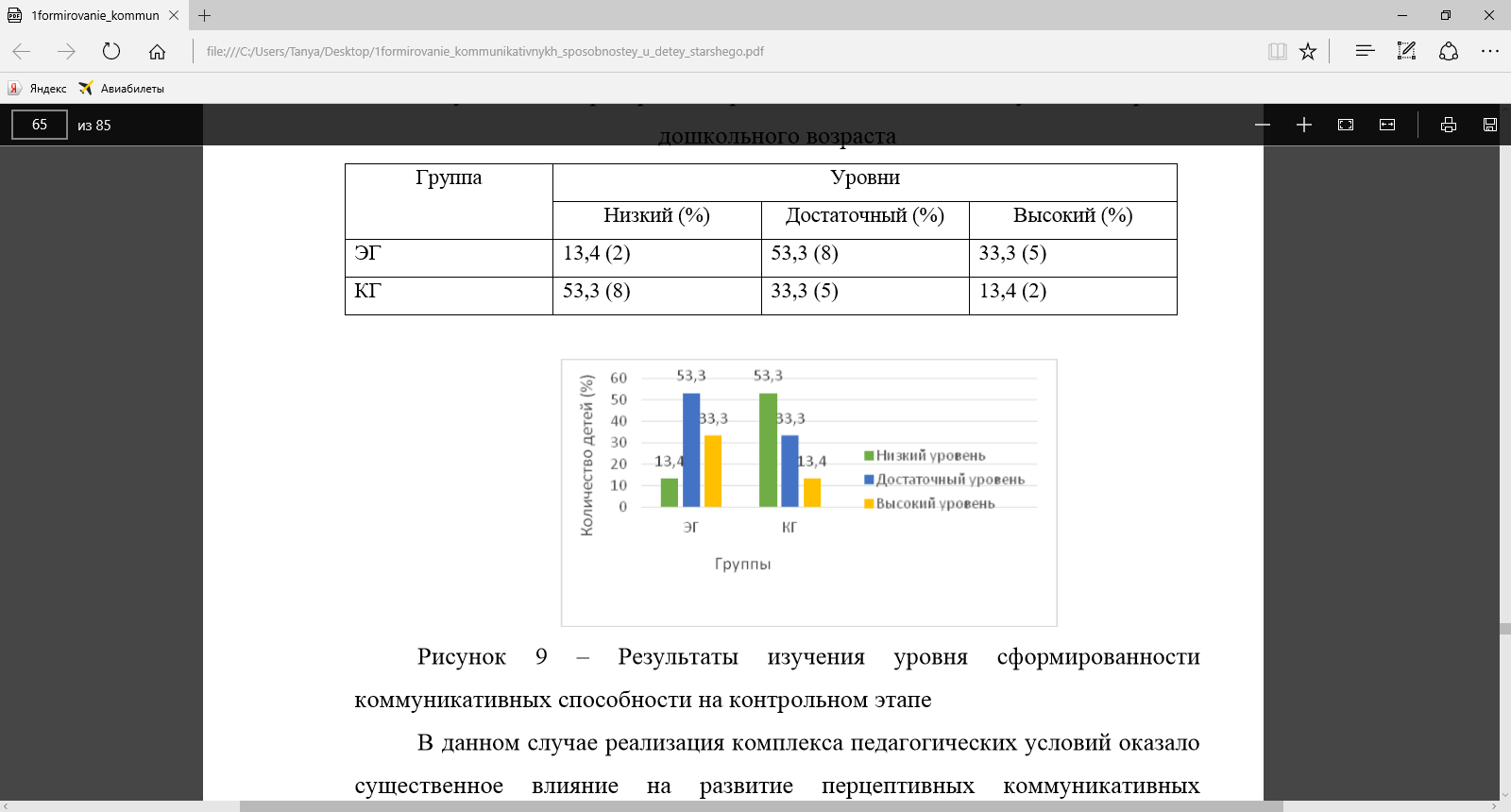Image resolution: width=1511 pixels, height=812 pixels.
Task: Open a new tab
Action: [x=205, y=15]
